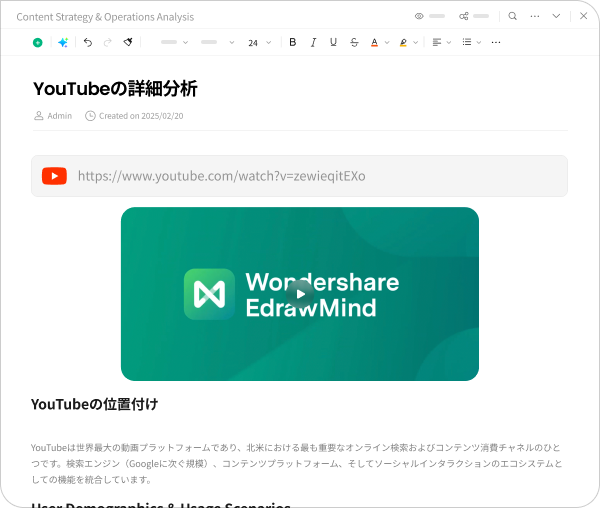Select the format painter tool
The width and height of the screenshot is (600, 508).
128,43
